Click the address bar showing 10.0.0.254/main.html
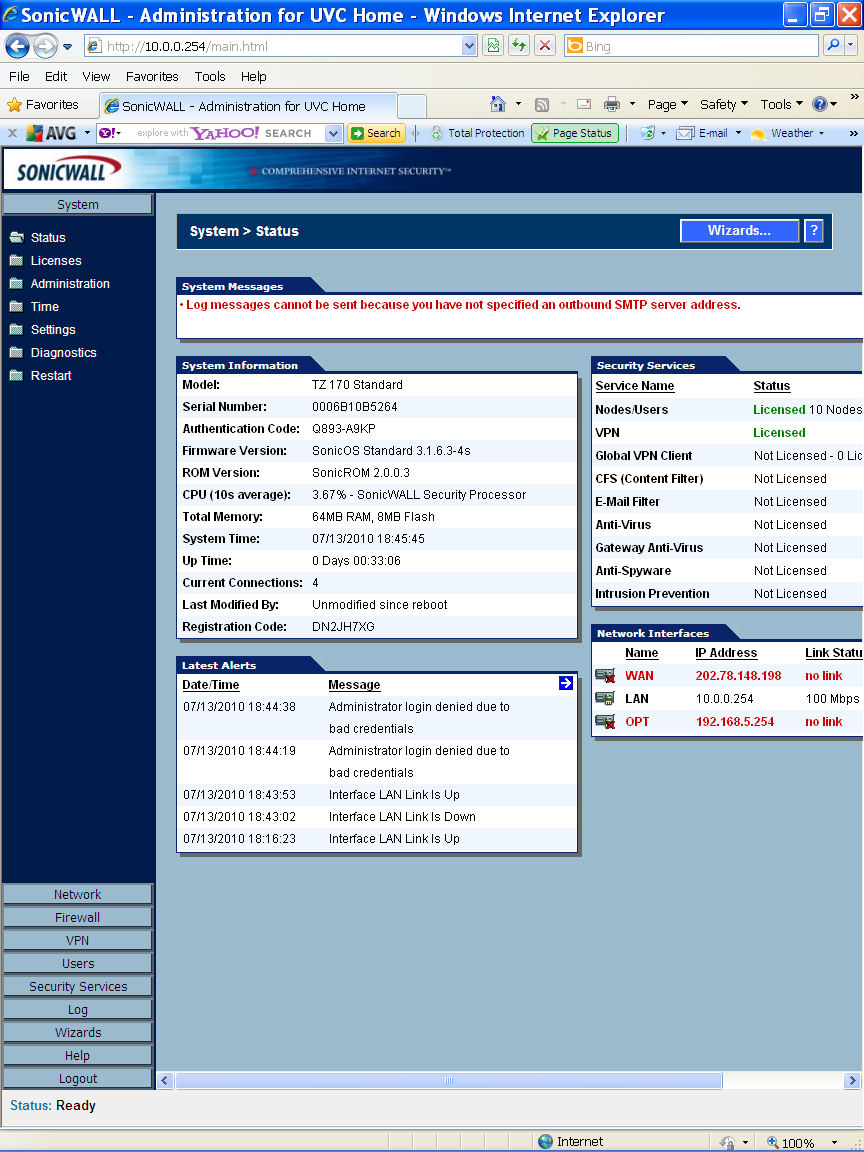 click(x=274, y=46)
